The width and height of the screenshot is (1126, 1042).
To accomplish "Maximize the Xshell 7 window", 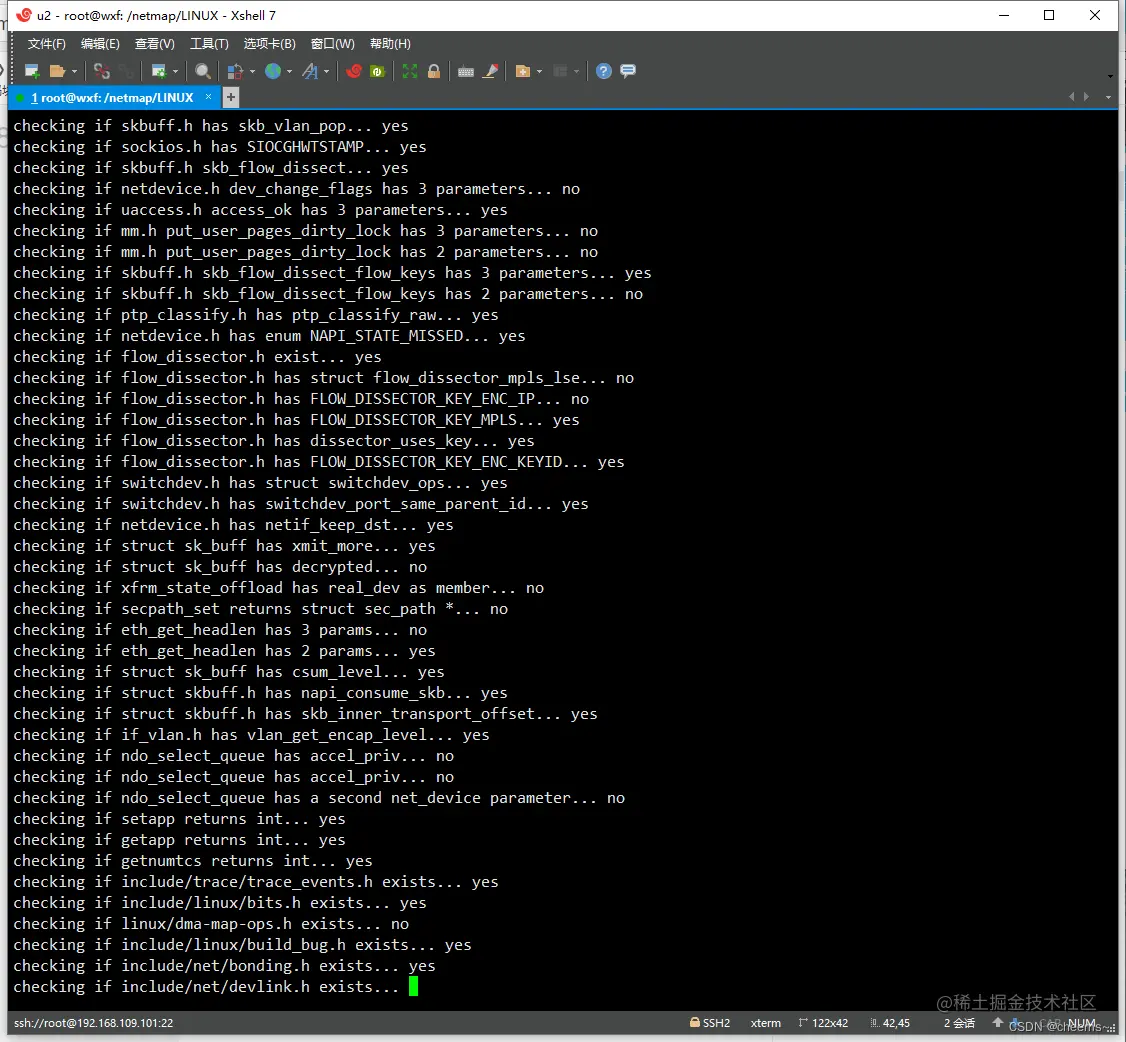I will click(x=1049, y=15).
